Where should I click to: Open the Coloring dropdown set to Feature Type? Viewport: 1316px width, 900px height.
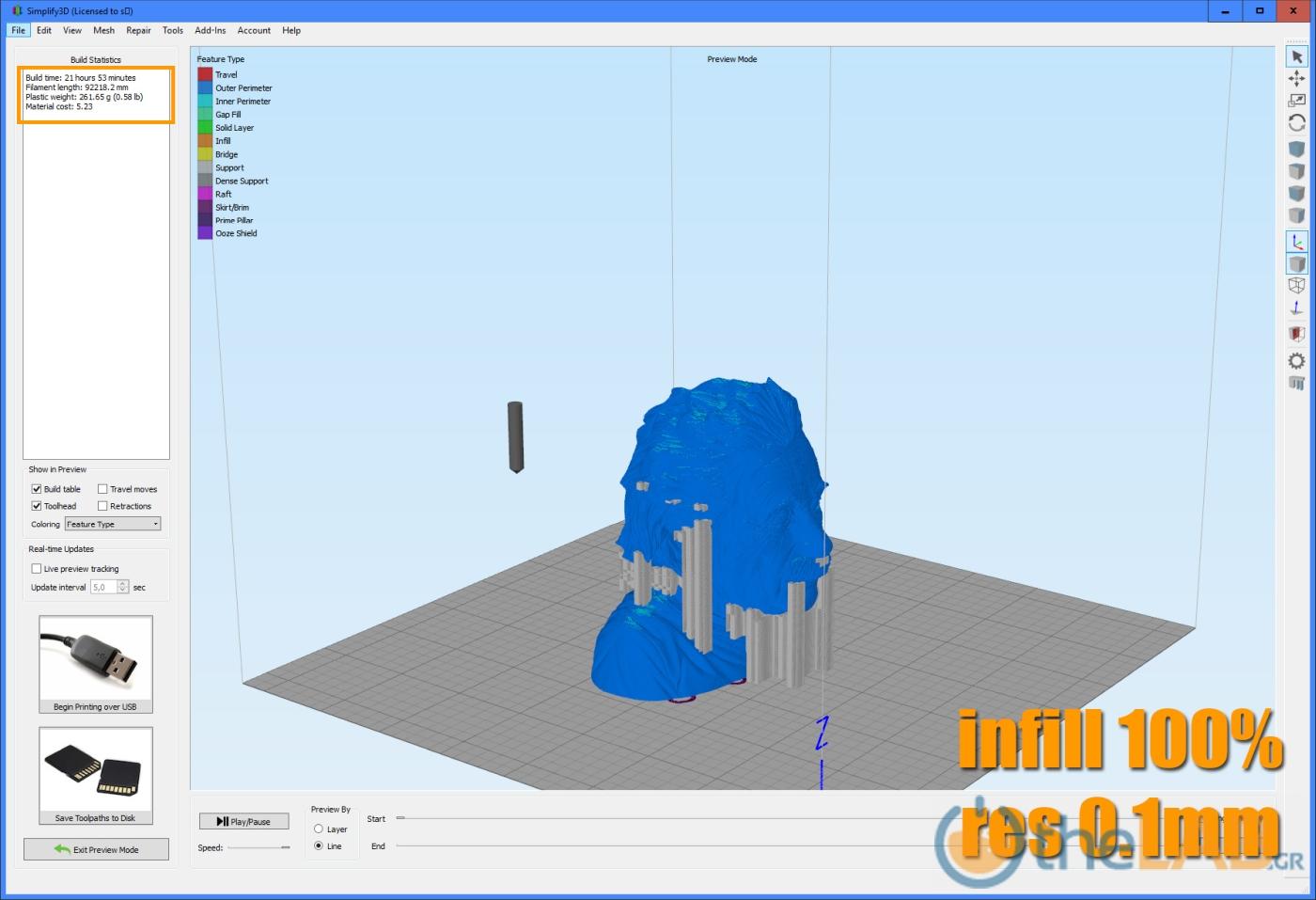pos(113,524)
